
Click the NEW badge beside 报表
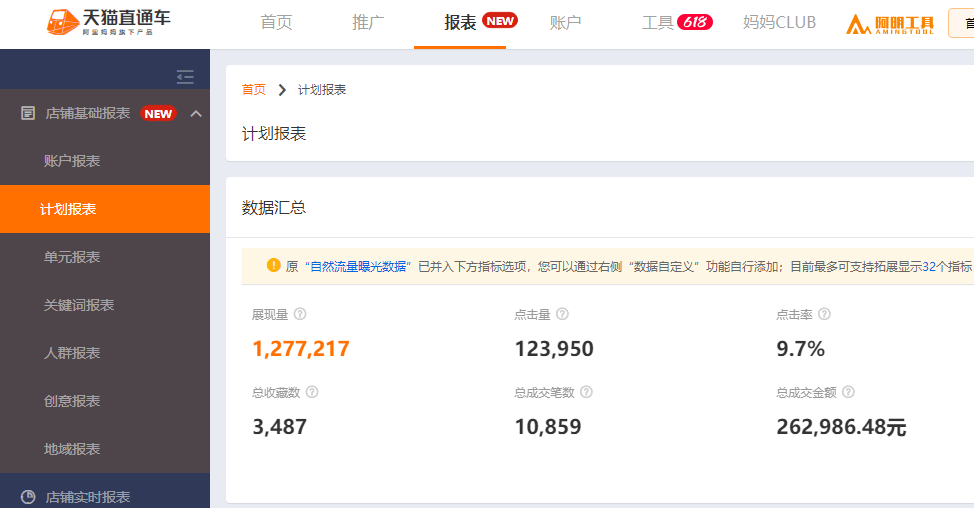[499, 20]
